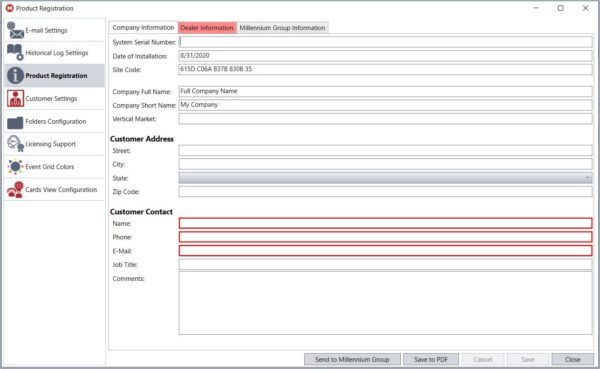Click the Company Full Name field
The width and height of the screenshot is (600, 369).
385,91
